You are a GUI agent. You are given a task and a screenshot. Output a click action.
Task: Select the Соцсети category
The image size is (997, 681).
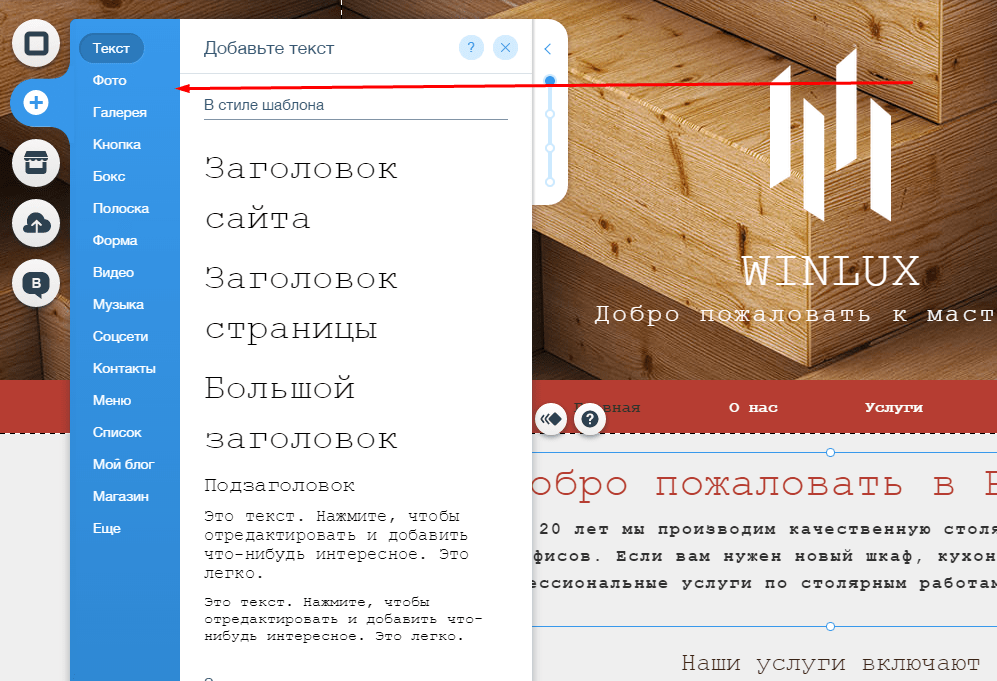point(120,336)
